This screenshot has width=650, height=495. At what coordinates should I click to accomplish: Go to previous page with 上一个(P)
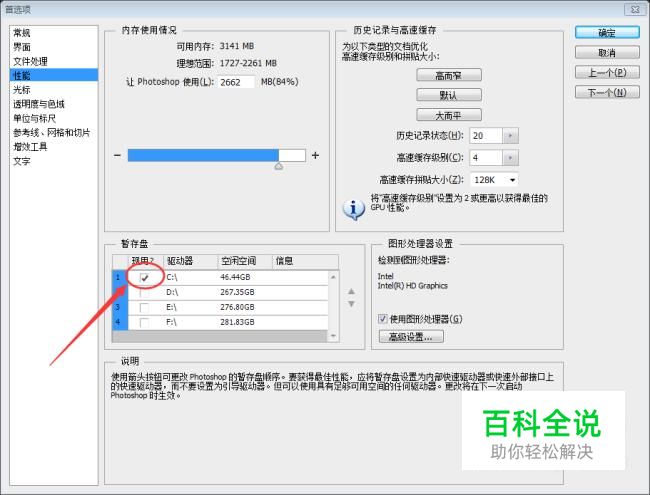click(607, 73)
